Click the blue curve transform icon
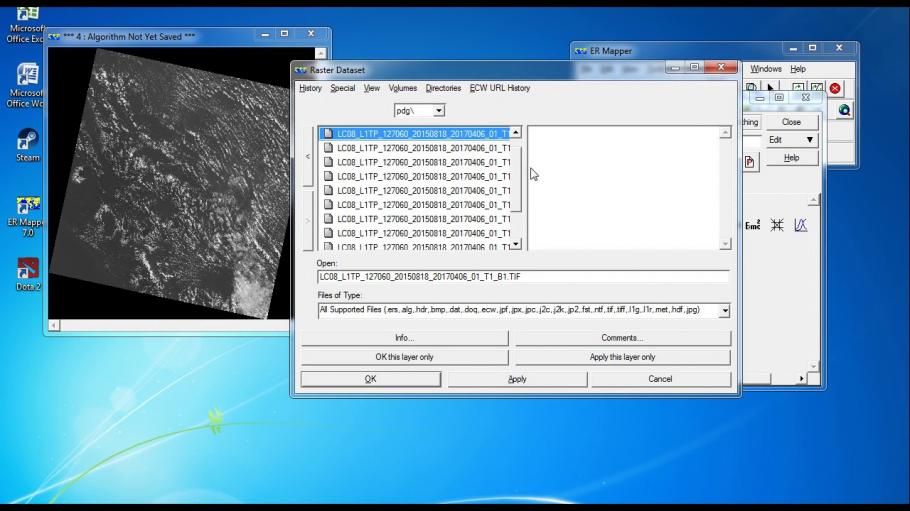910x511 pixels. 801,225
